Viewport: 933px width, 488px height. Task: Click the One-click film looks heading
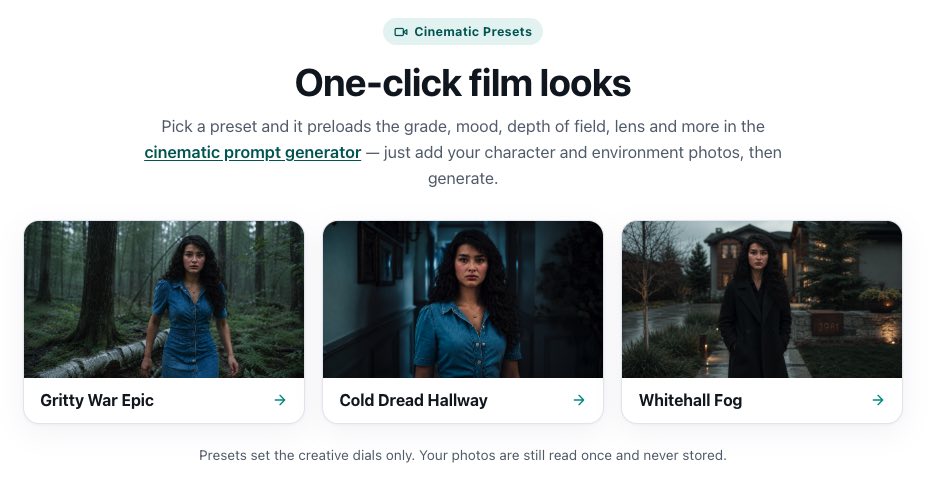(x=463, y=83)
